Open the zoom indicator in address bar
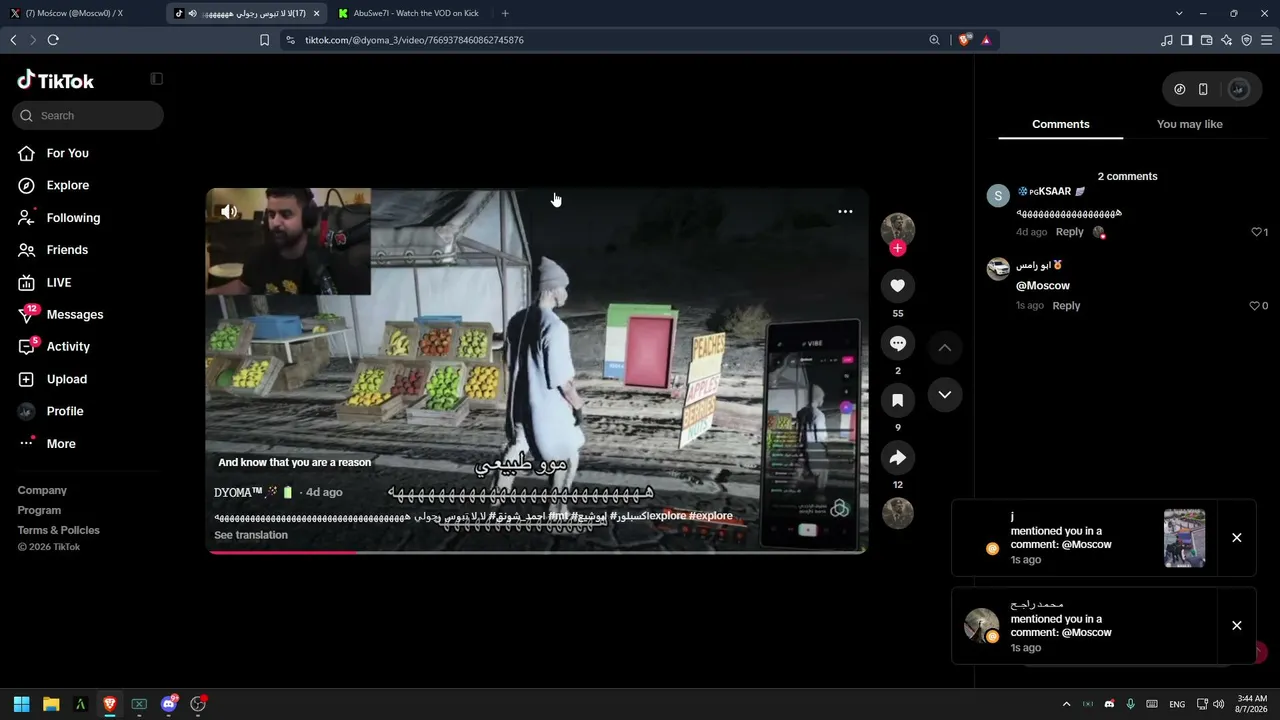This screenshot has width=1280, height=720. point(934,40)
